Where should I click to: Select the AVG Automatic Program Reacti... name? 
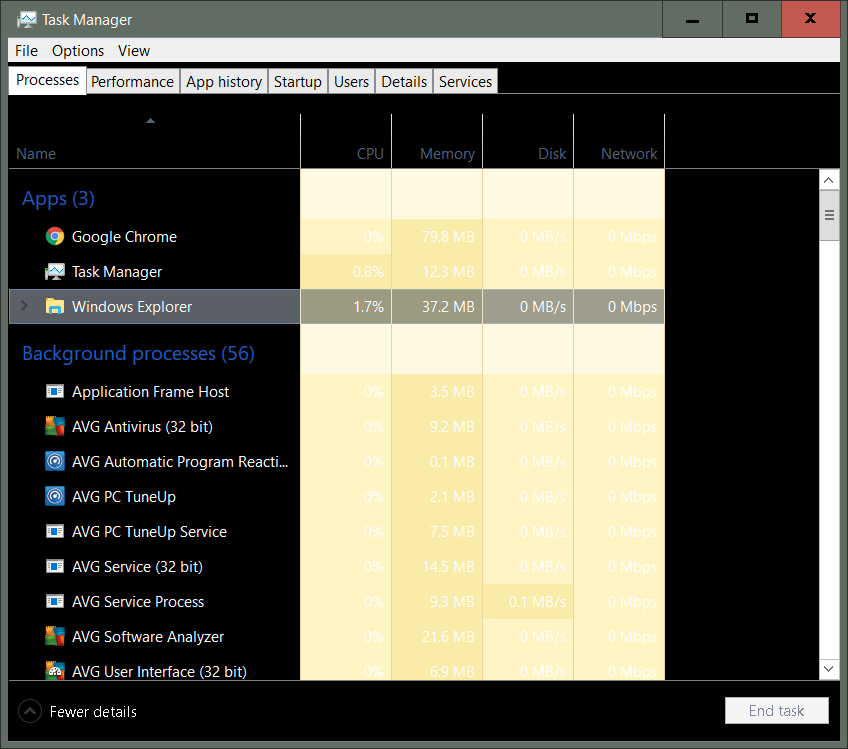(180, 462)
